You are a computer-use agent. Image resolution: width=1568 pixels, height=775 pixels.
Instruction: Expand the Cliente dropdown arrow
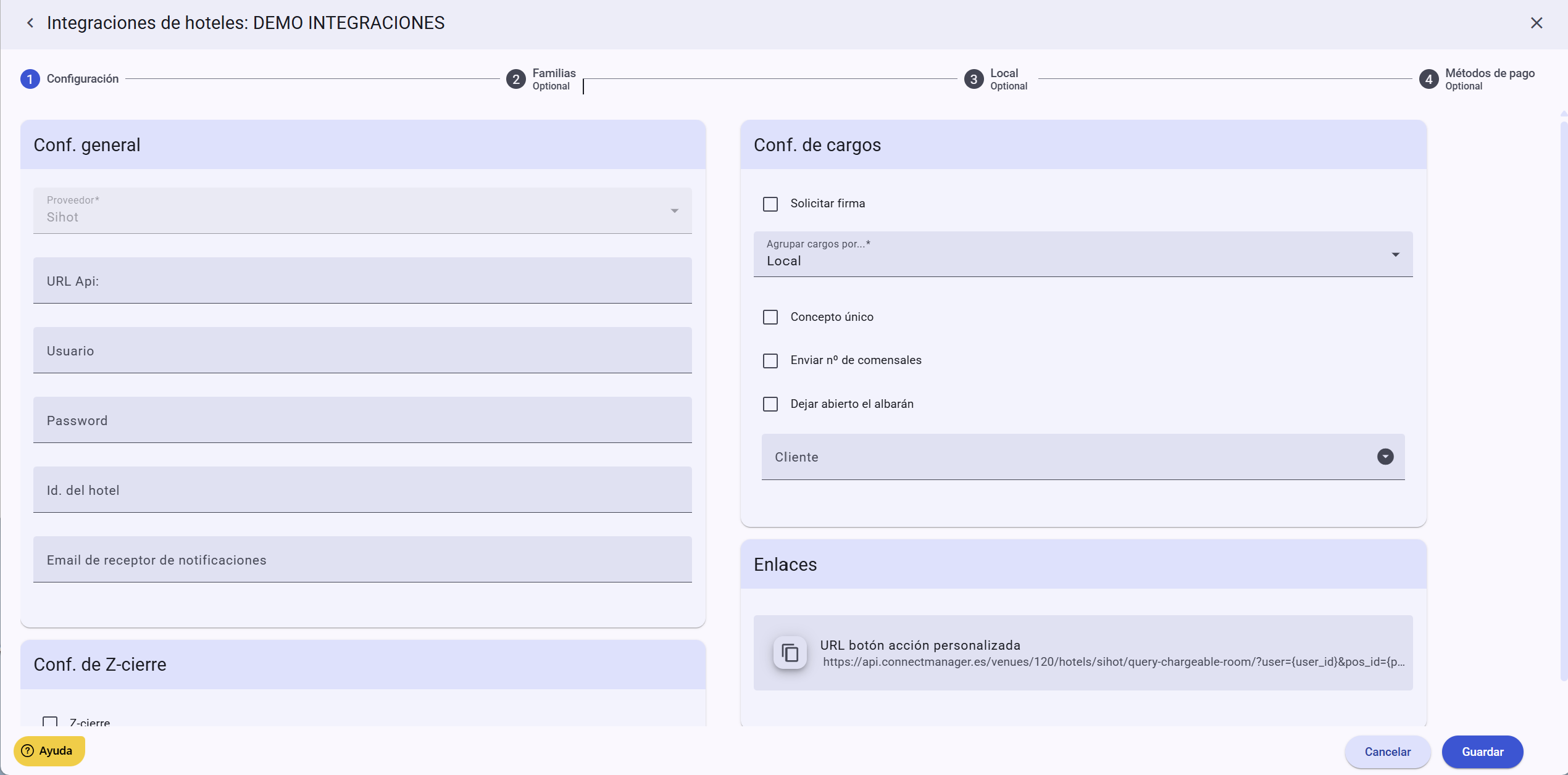click(1385, 457)
